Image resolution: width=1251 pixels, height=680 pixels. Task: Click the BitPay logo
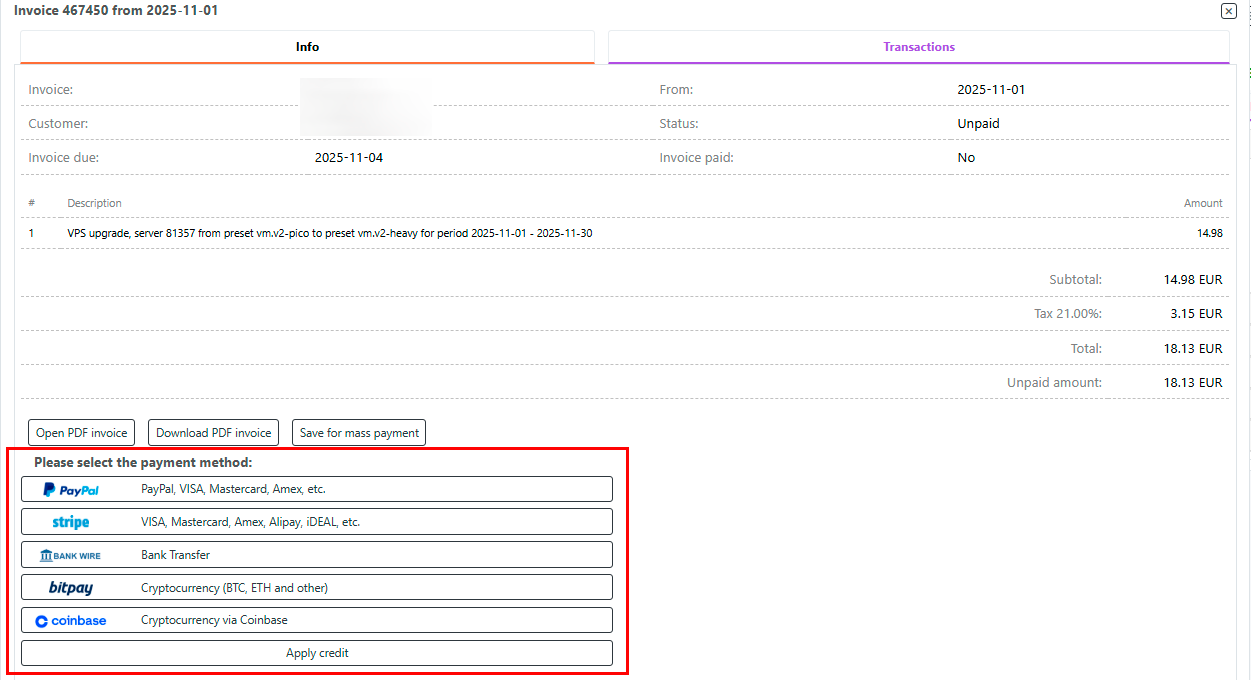pos(70,588)
